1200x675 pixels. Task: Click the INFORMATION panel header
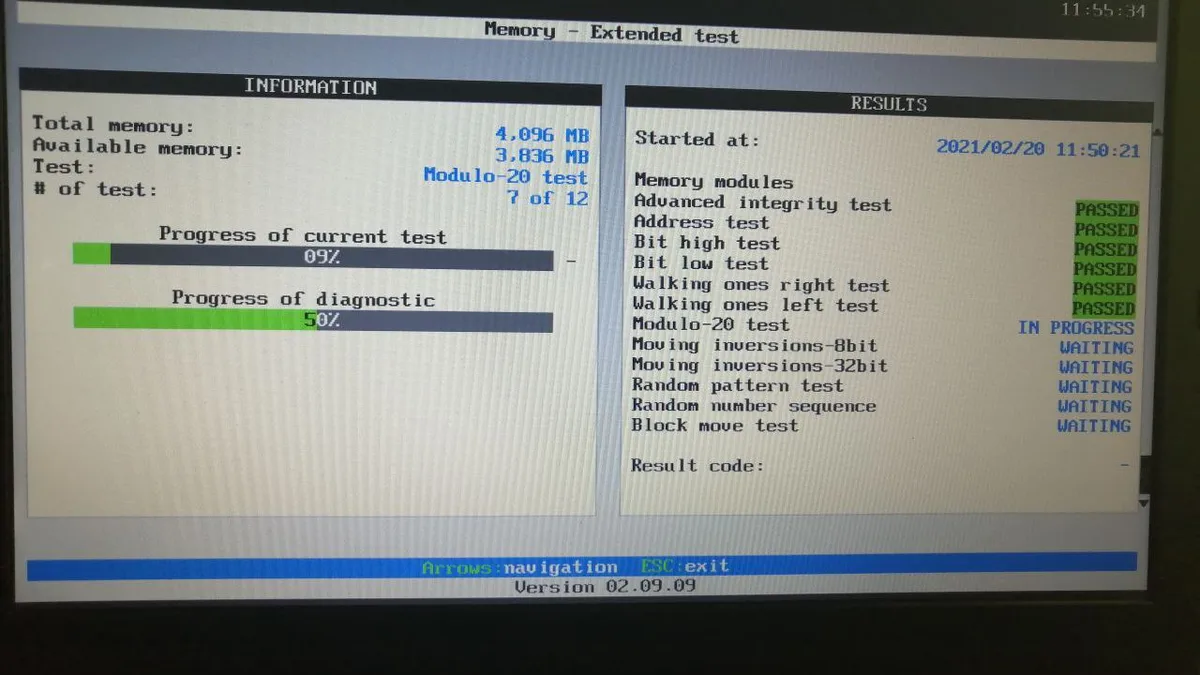click(310, 87)
